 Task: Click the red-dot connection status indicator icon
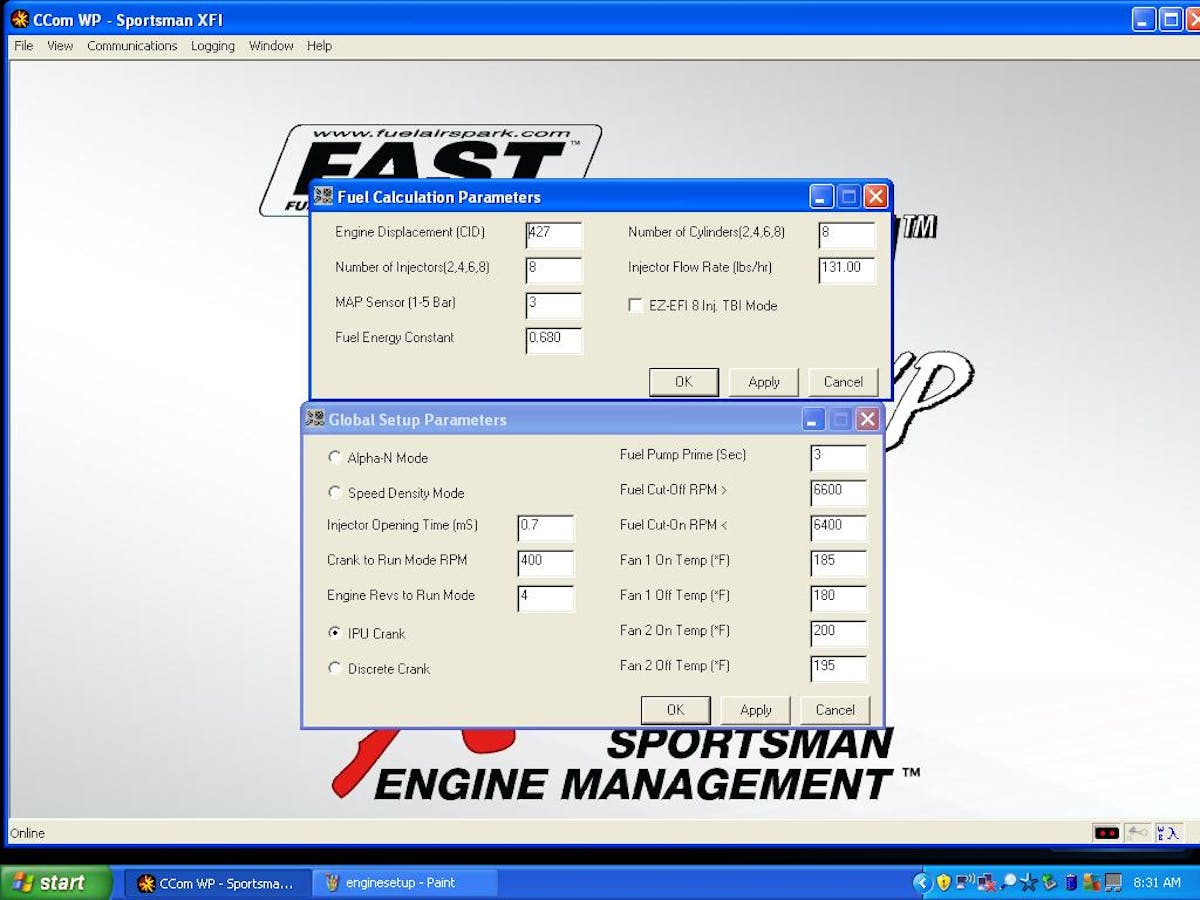pyautogui.click(x=1106, y=833)
